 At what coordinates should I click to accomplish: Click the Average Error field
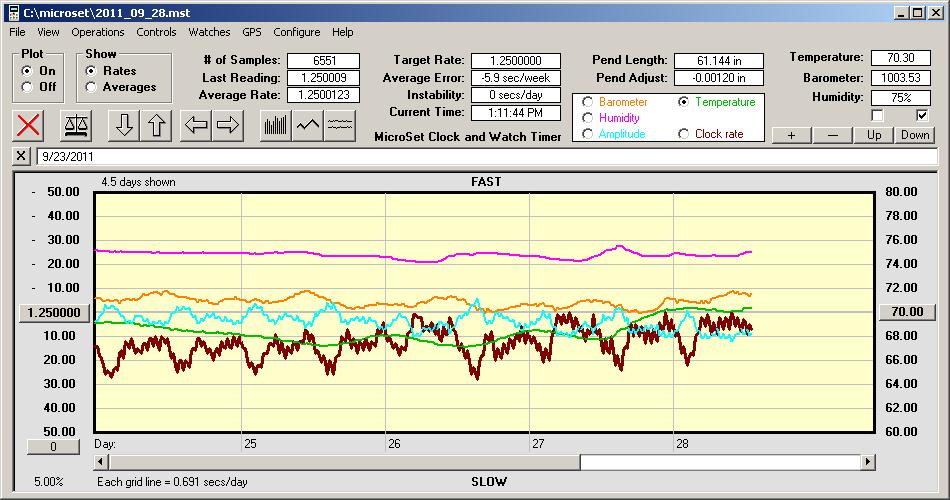coord(516,78)
